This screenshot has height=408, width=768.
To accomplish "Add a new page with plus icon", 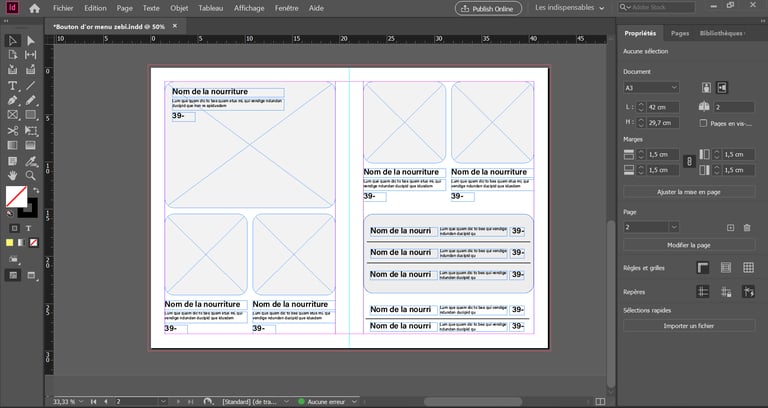I will tap(731, 227).
